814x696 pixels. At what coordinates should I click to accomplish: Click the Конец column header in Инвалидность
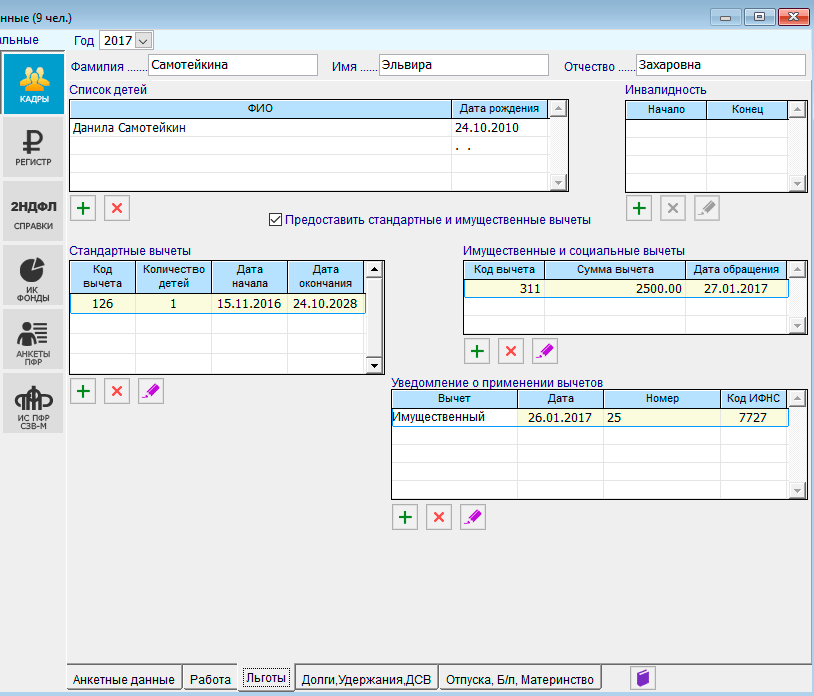pyautogui.click(x=748, y=110)
